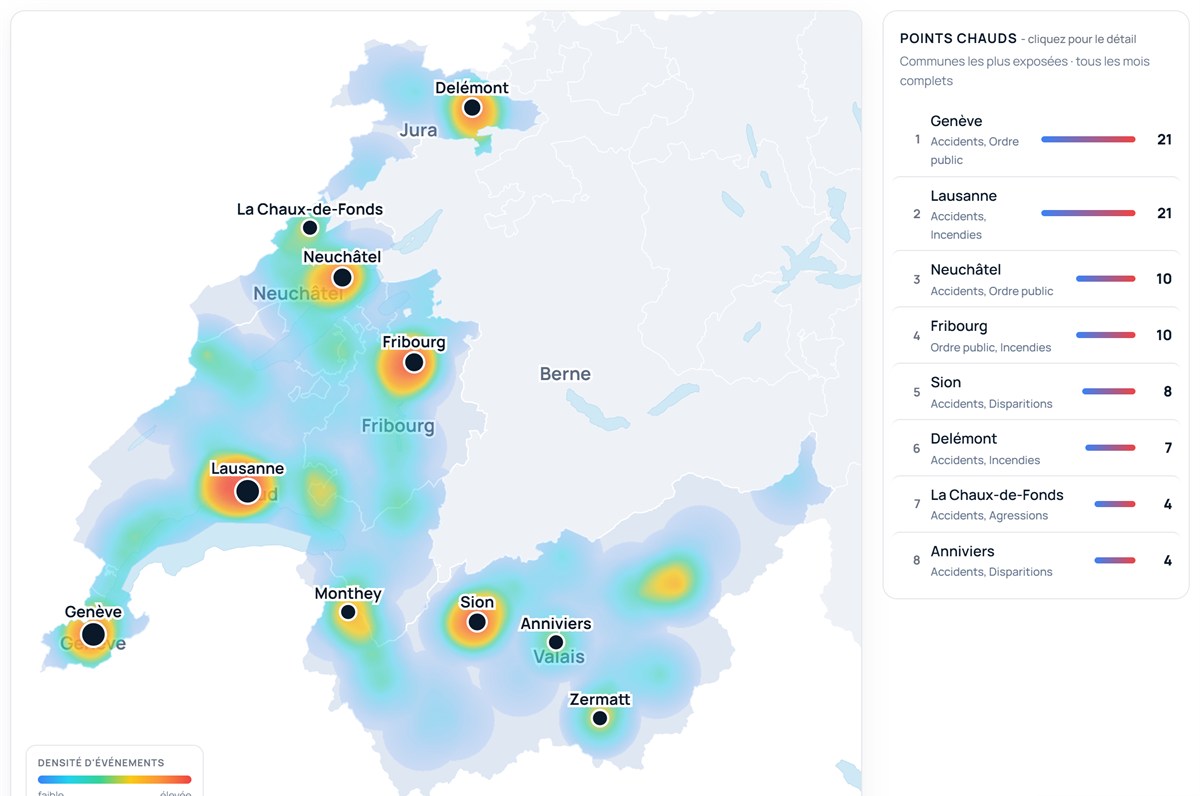Click the blue Fribourg canton label
Viewport: 1200px width, 796px height.
[398, 426]
